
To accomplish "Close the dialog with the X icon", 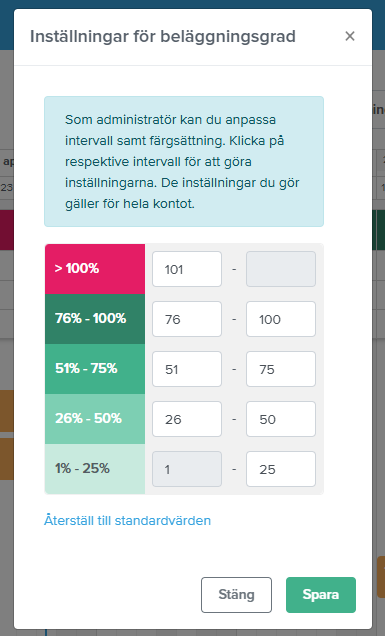I will click(350, 37).
